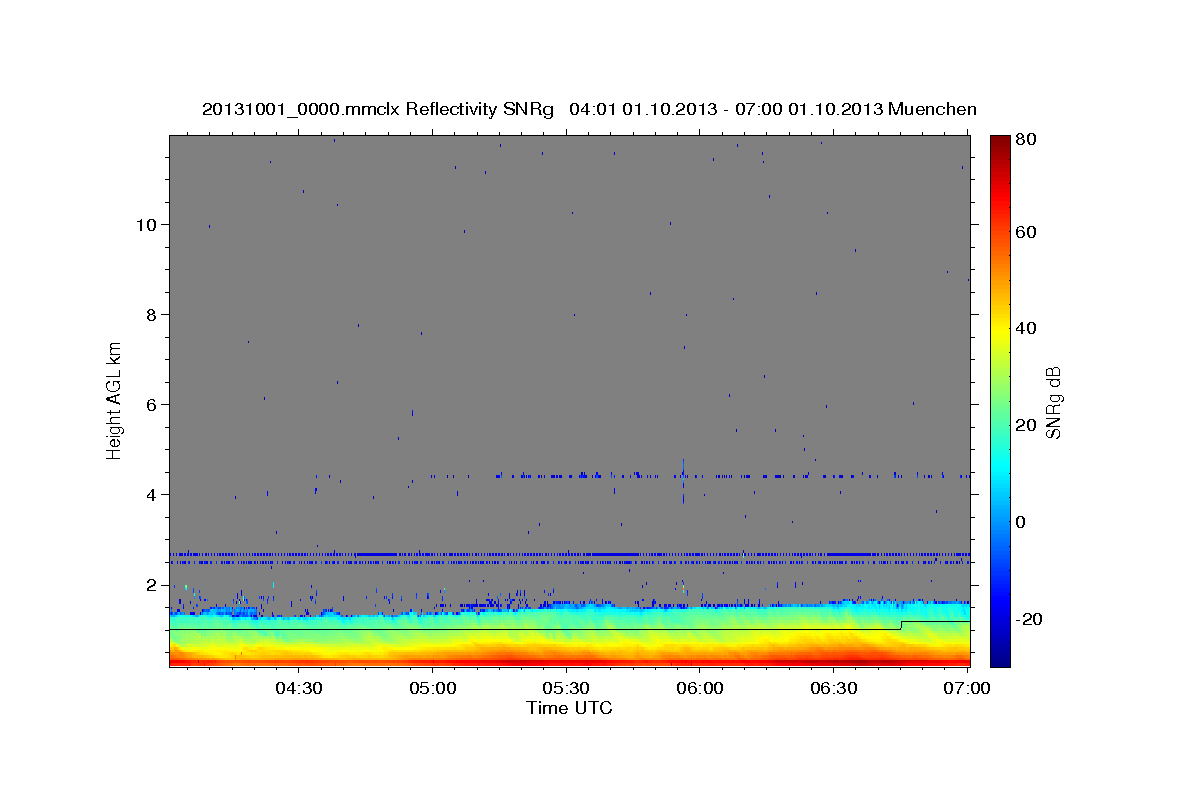Click the colorbar value 80
The image size is (1200, 800).
[x=1025, y=140]
